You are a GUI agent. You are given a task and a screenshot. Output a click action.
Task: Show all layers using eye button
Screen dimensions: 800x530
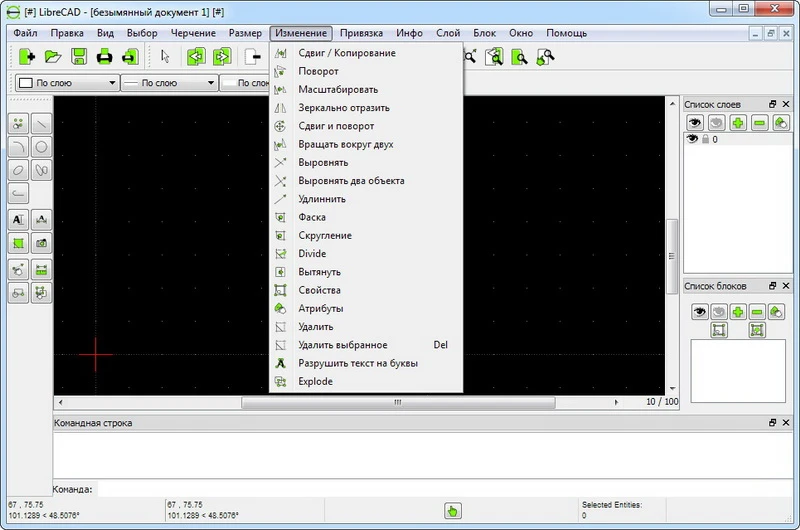coord(695,123)
